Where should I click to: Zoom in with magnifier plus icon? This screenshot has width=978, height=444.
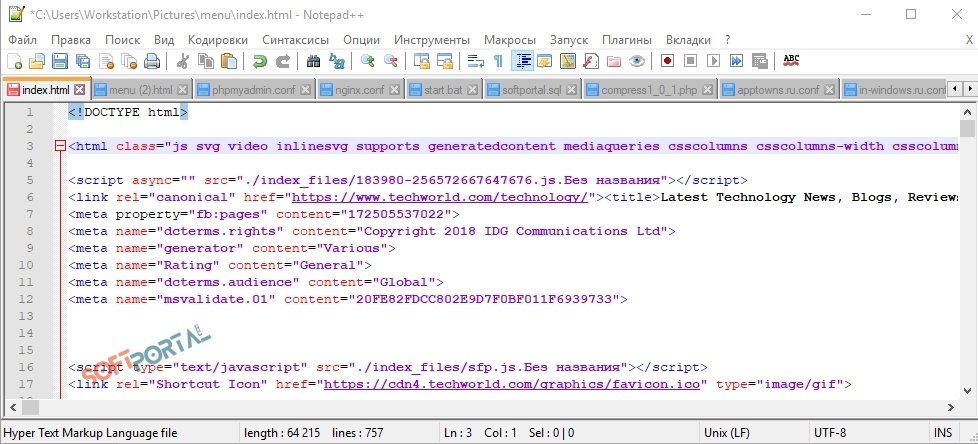click(x=367, y=61)
